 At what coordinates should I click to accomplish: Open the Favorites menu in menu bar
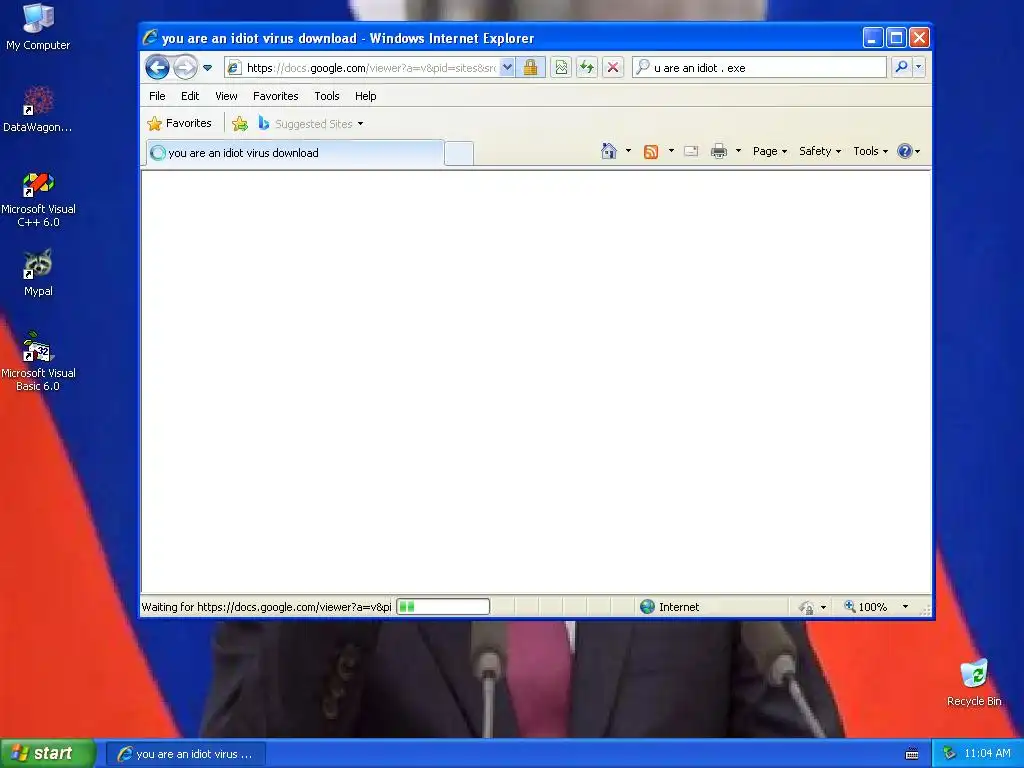tap(276, 96)
